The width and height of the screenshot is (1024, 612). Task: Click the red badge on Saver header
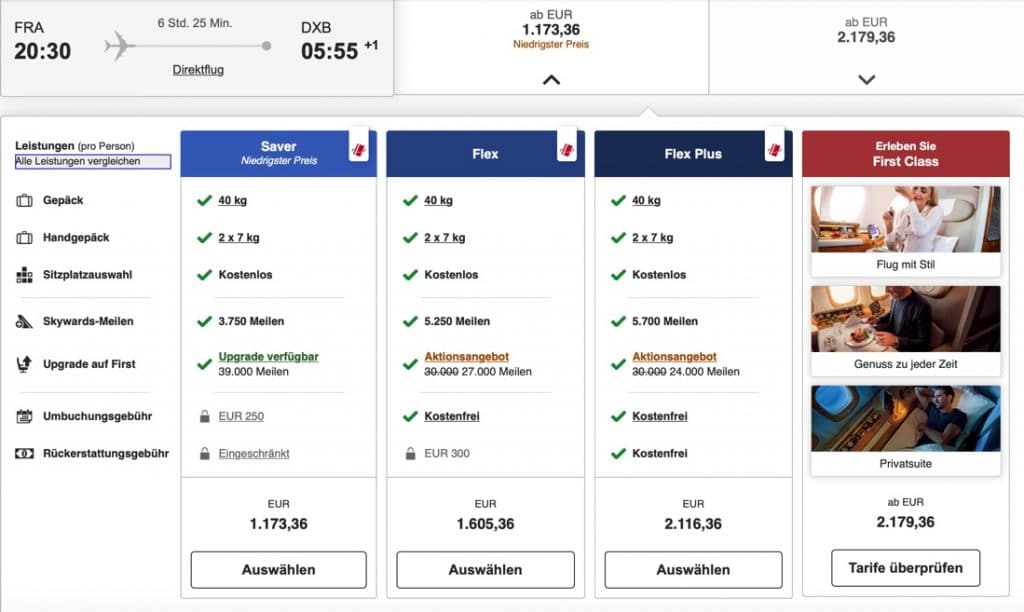click(359, 150)
